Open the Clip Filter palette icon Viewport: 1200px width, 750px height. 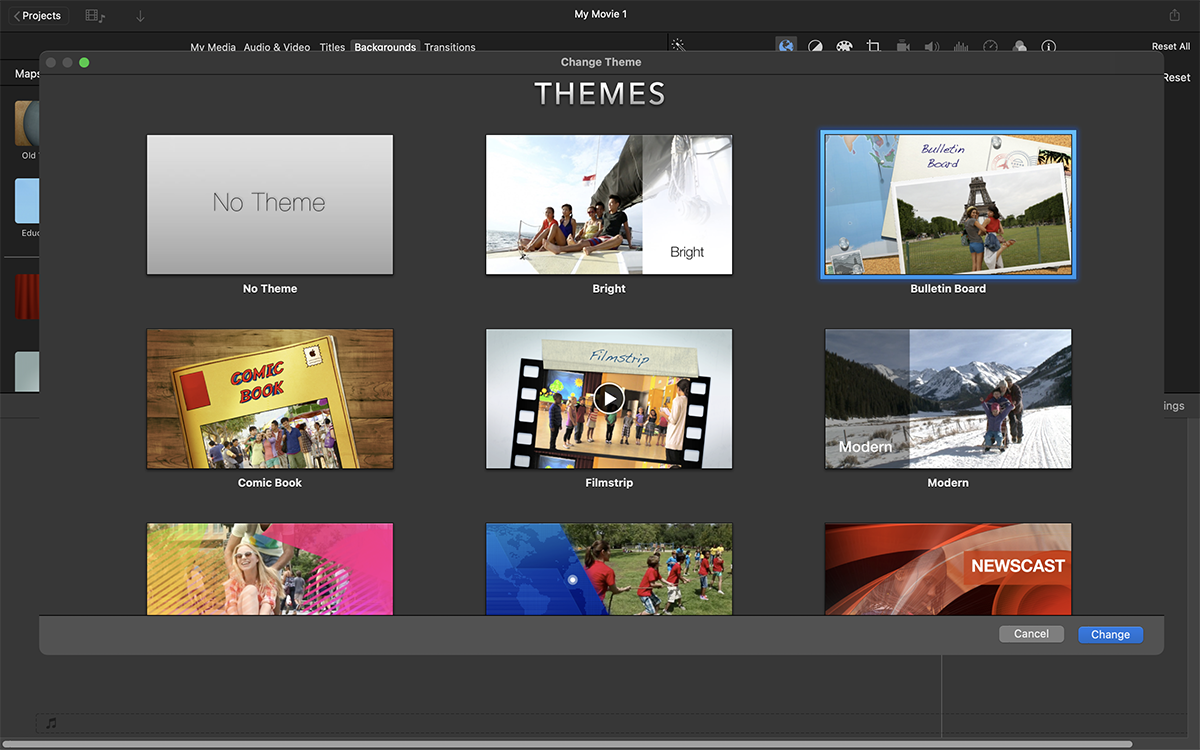845,46
